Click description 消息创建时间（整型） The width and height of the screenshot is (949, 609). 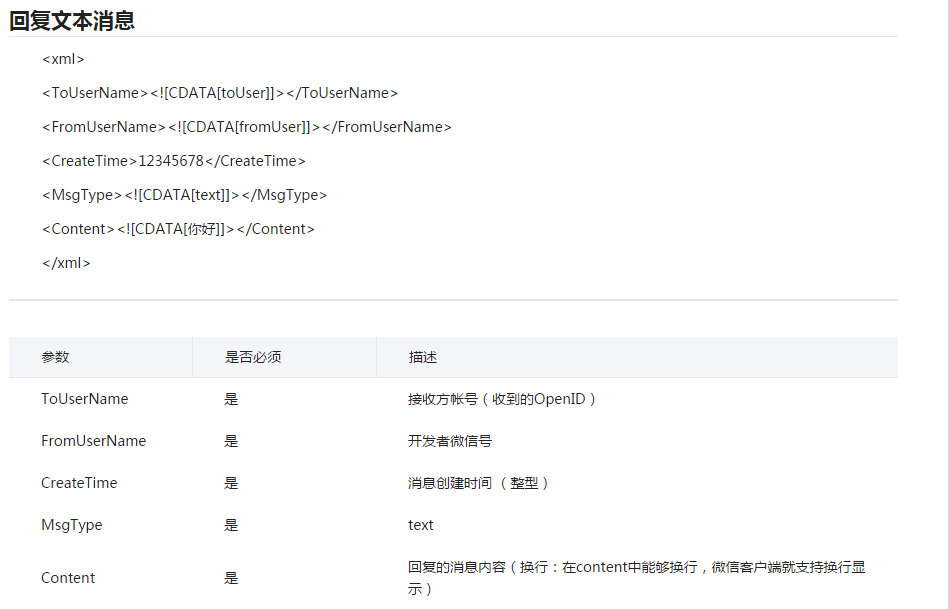coord(478,483)
